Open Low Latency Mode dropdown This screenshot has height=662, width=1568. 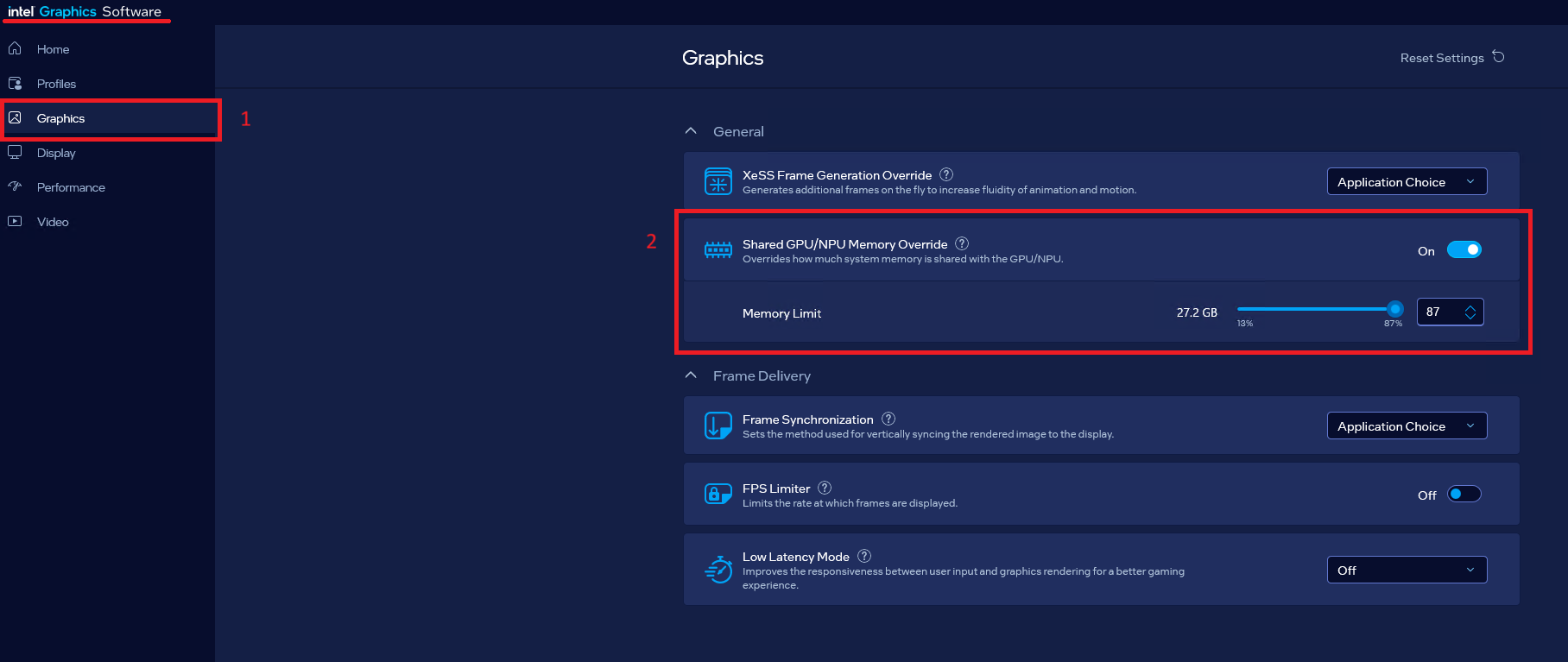[1407, 570]
